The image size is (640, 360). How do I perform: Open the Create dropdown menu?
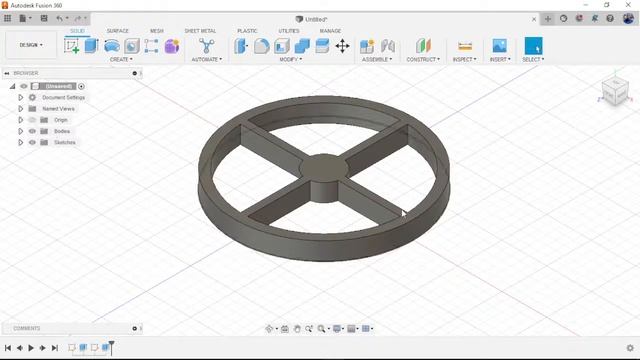click(x=121, y=60)
